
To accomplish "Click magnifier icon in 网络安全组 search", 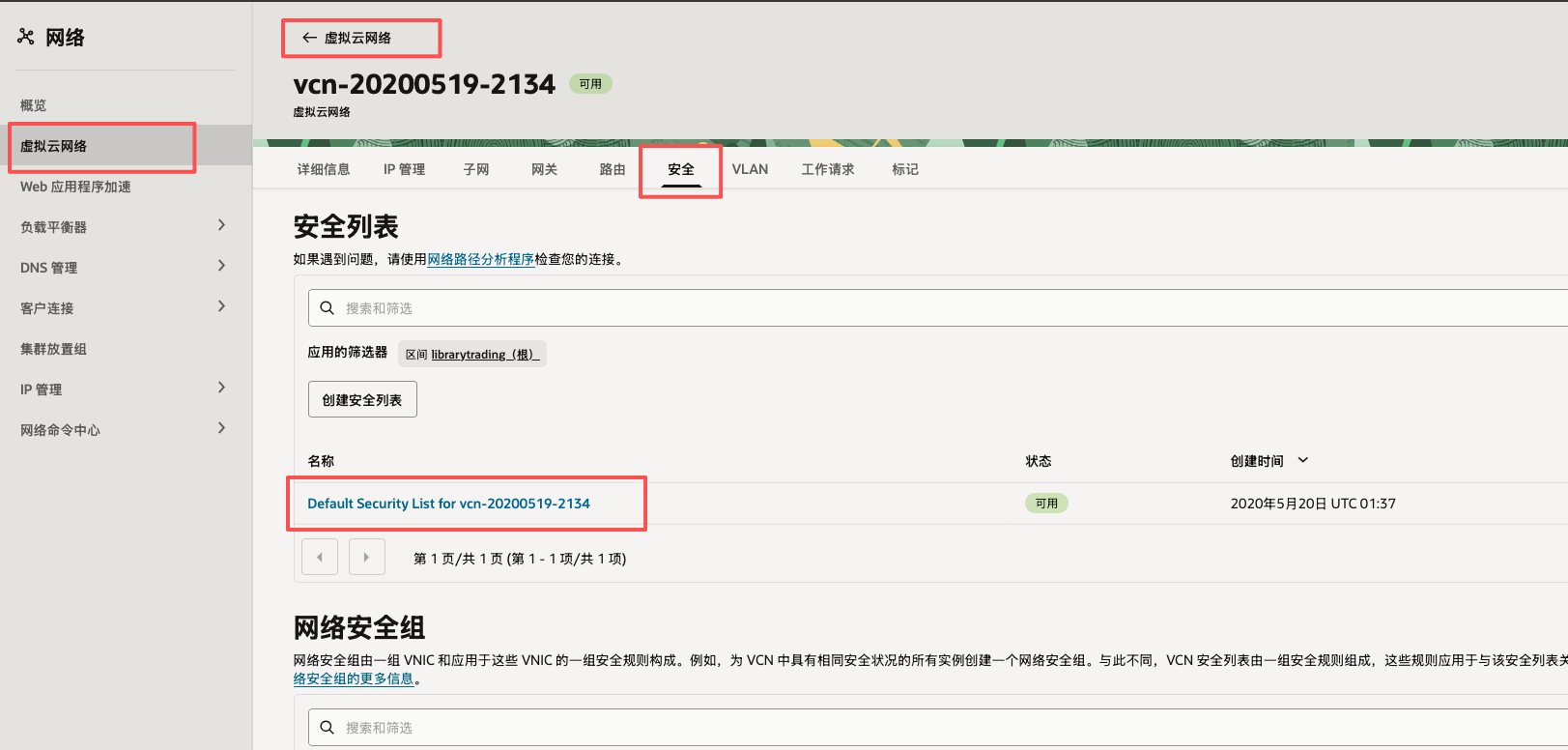I will [x=328, y=728].
